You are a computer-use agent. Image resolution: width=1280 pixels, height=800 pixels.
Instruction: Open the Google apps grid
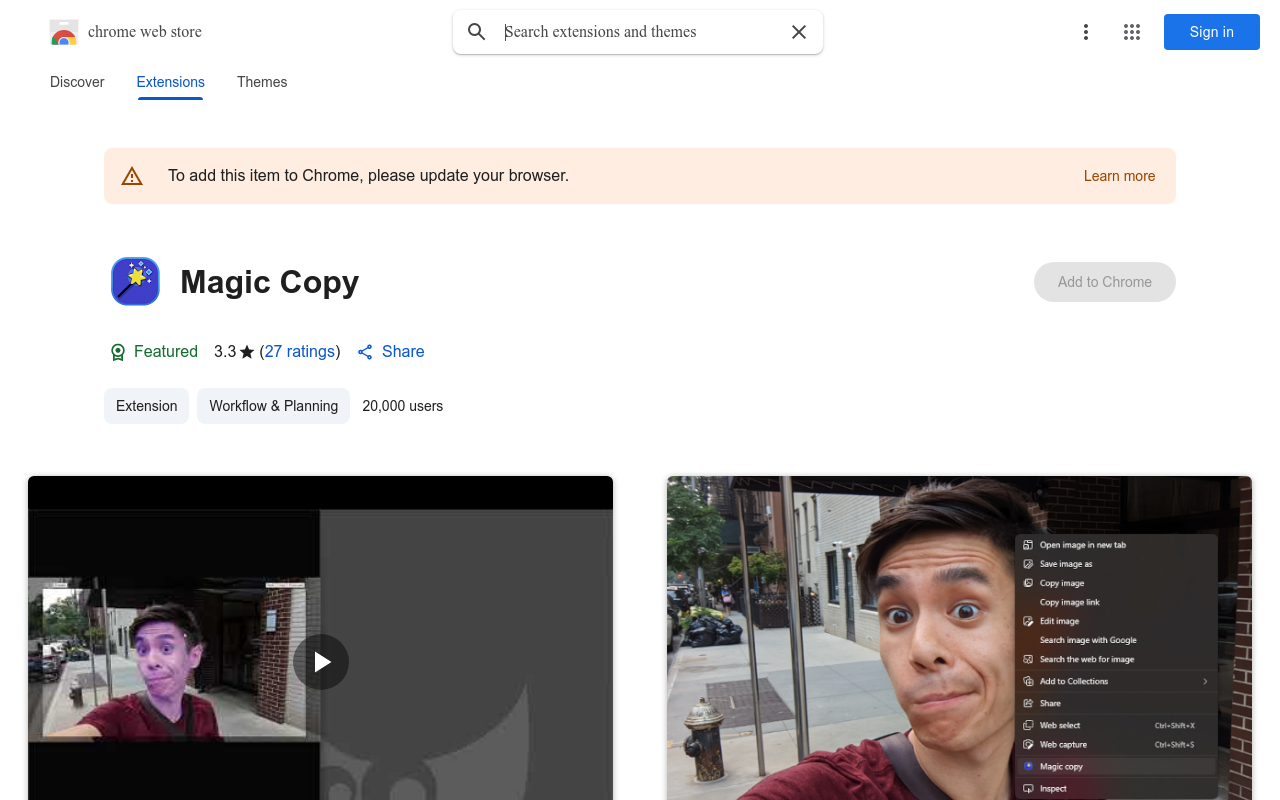tap(1132, 32)
